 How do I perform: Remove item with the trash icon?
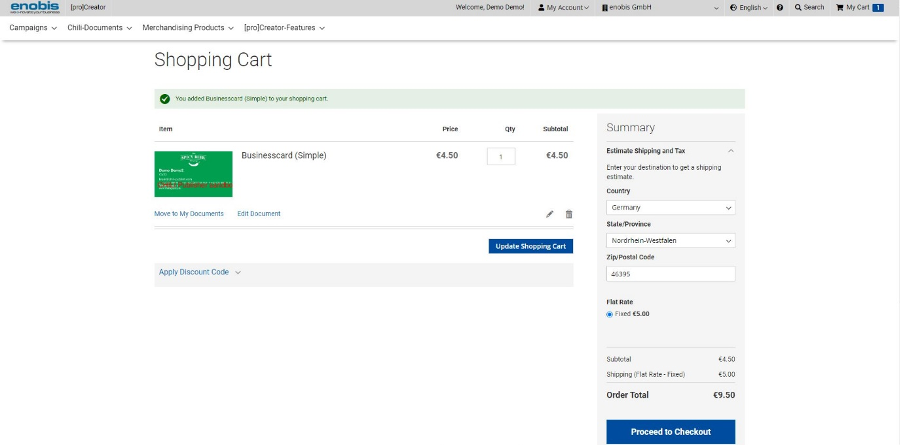point(569,214)
